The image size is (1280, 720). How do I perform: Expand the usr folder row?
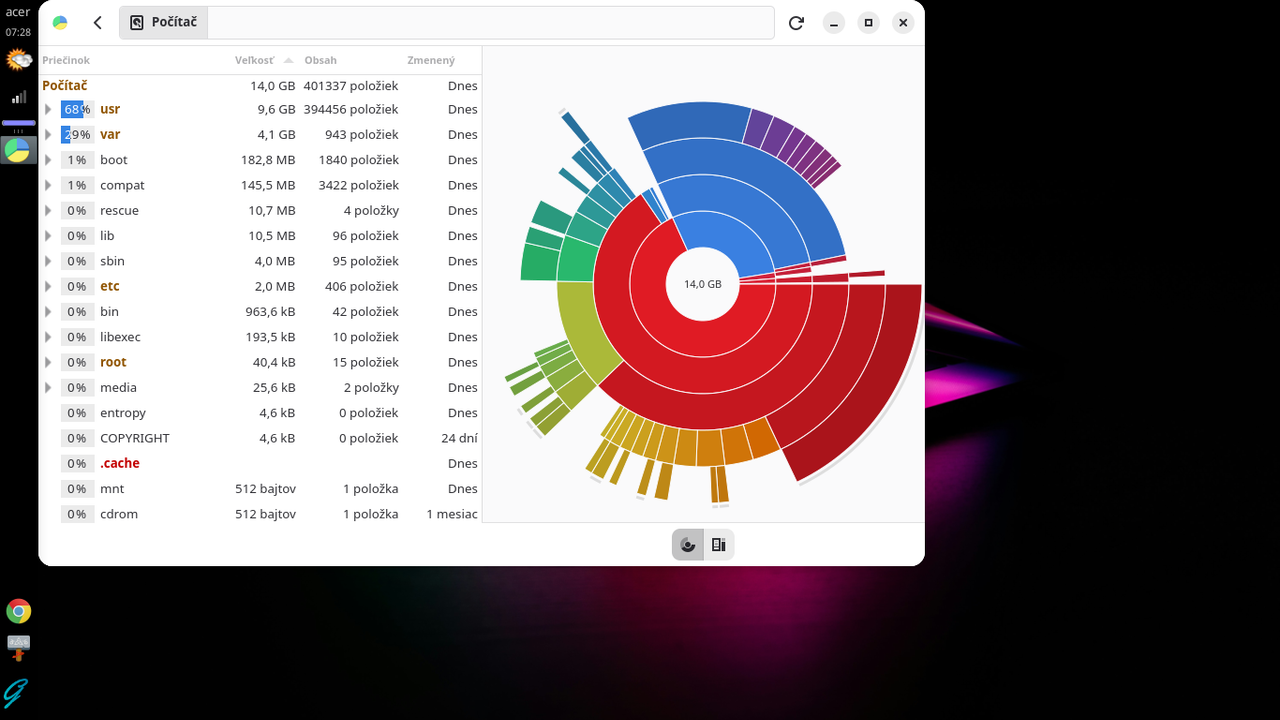click(48, 109)
